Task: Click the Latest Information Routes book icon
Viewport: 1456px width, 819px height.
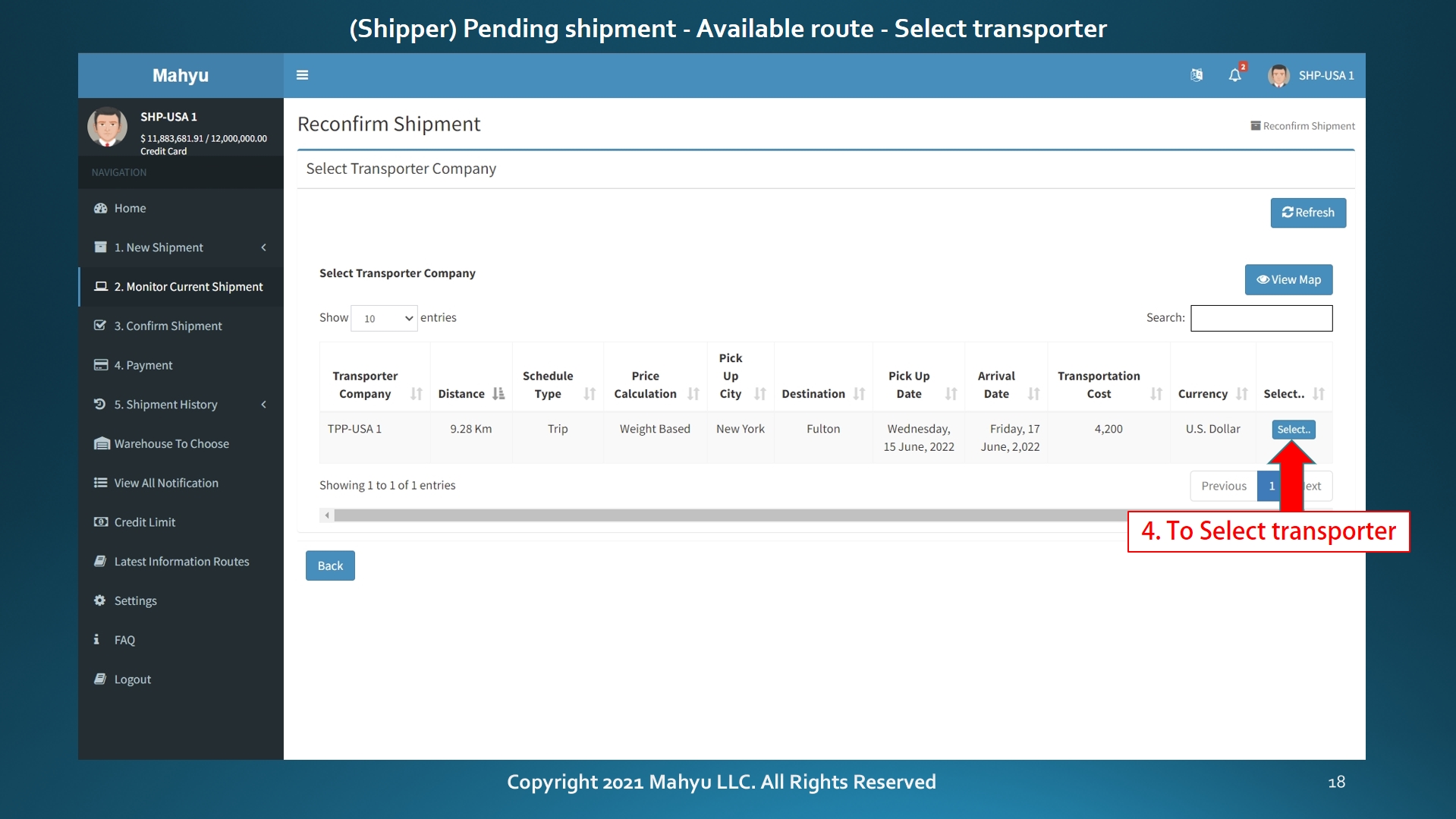Action: click(x=100, y=562)
